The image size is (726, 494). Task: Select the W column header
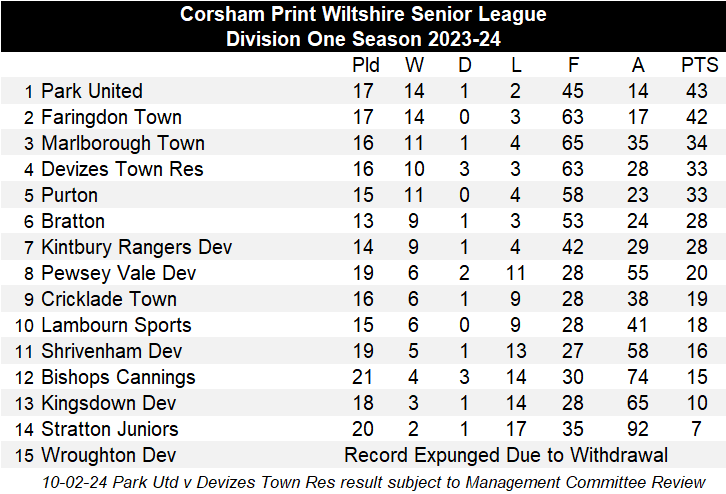414,66
